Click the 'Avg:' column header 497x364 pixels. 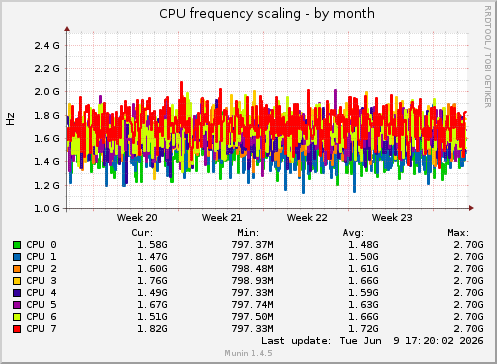353,233
